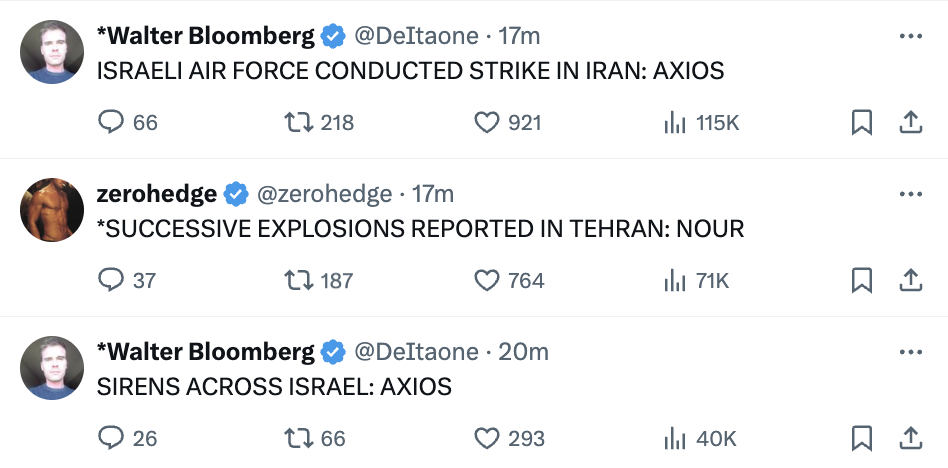
Task: Share zerohedge's Tehran explosions tweet
Action: [x=910, y=281]
